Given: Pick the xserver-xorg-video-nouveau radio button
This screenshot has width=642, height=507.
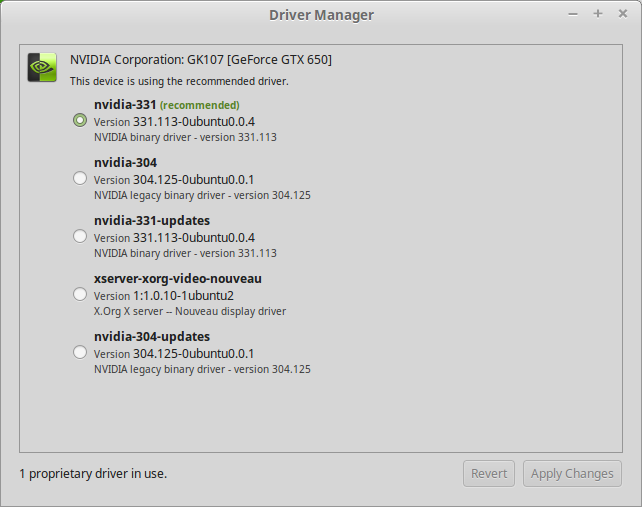Looking at the screenshot, I should 80,294.
